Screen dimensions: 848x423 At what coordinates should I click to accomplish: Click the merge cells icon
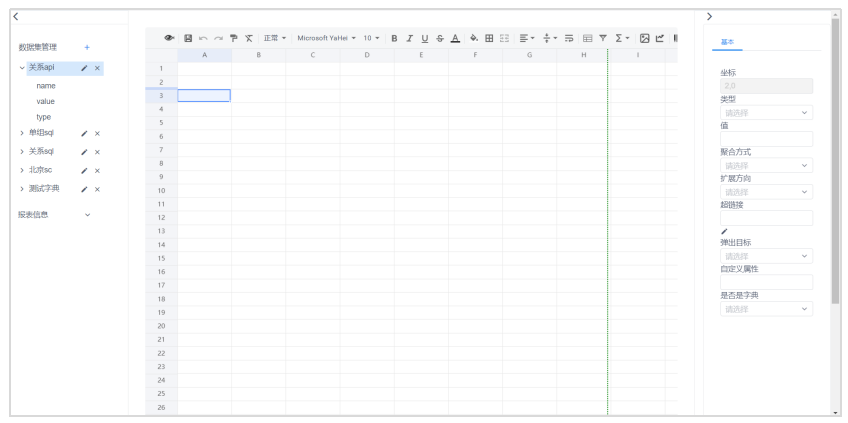(505, 38)
